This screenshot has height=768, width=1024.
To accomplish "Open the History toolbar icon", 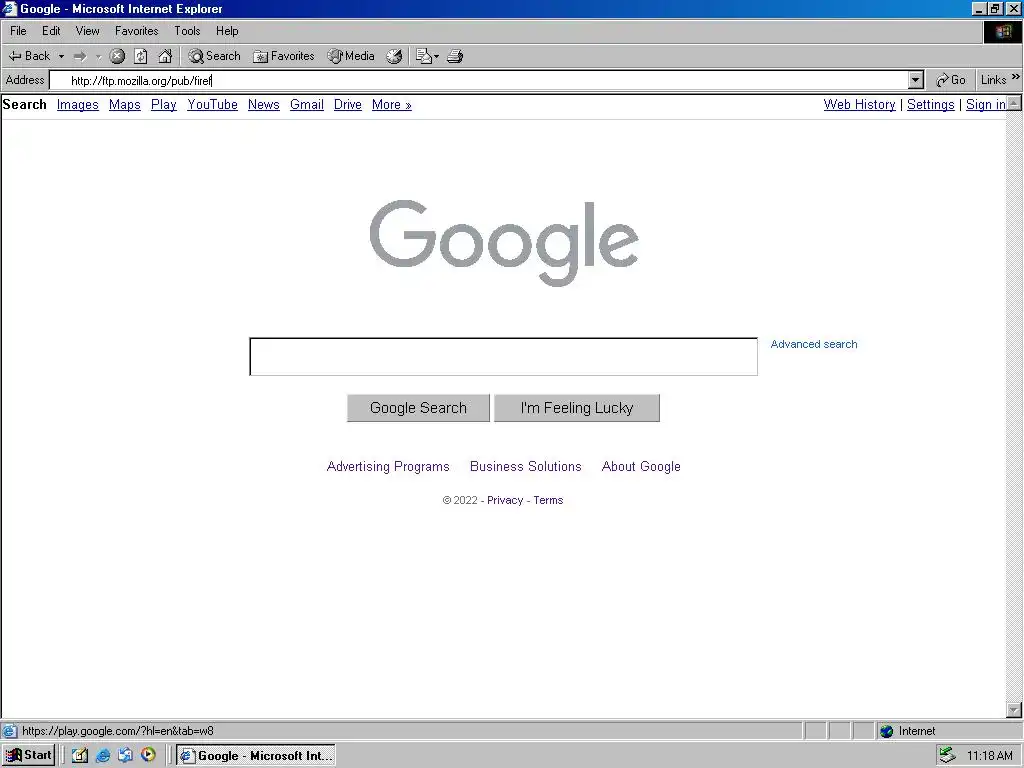I will 394,56.
